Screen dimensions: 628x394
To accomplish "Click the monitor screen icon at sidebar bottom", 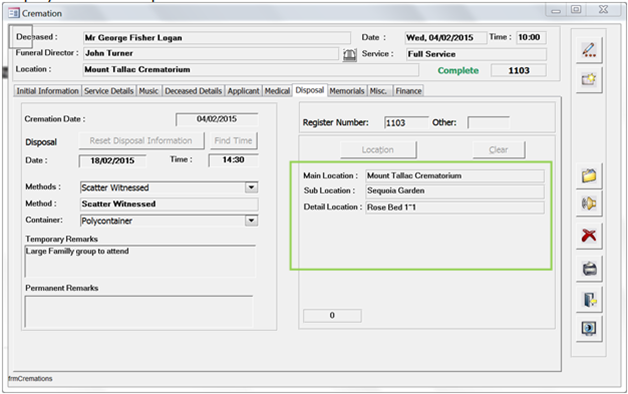I will (589, 329).
